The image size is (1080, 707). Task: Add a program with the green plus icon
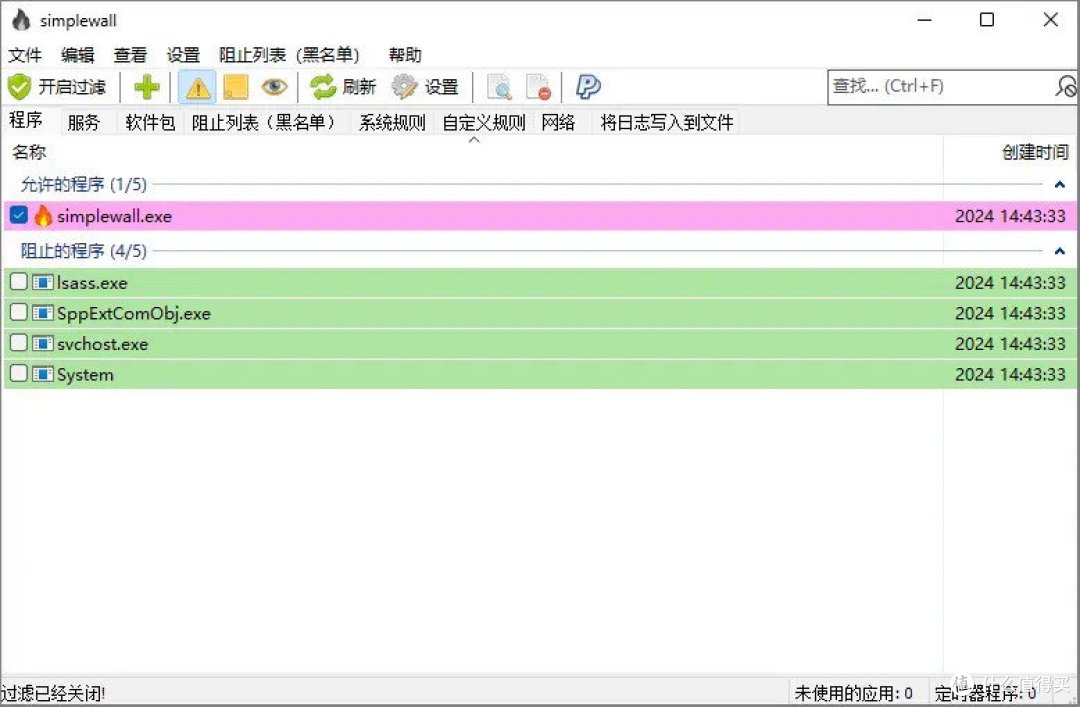(146, 87)
